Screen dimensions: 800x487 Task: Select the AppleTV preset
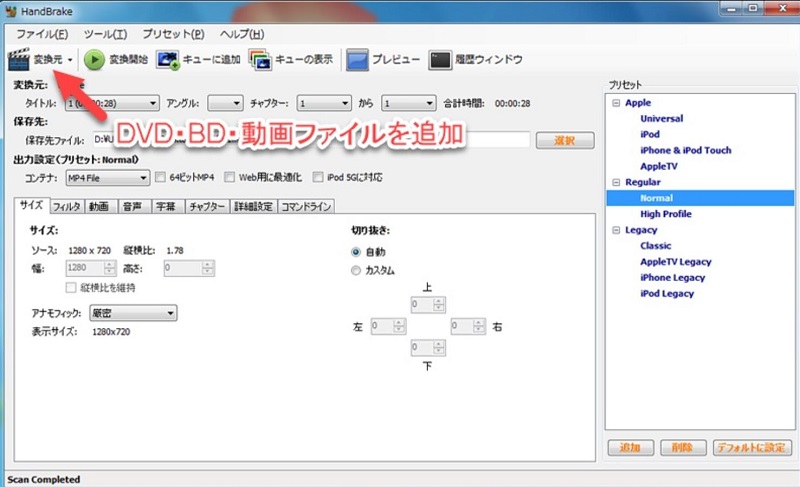click(659, 166)
